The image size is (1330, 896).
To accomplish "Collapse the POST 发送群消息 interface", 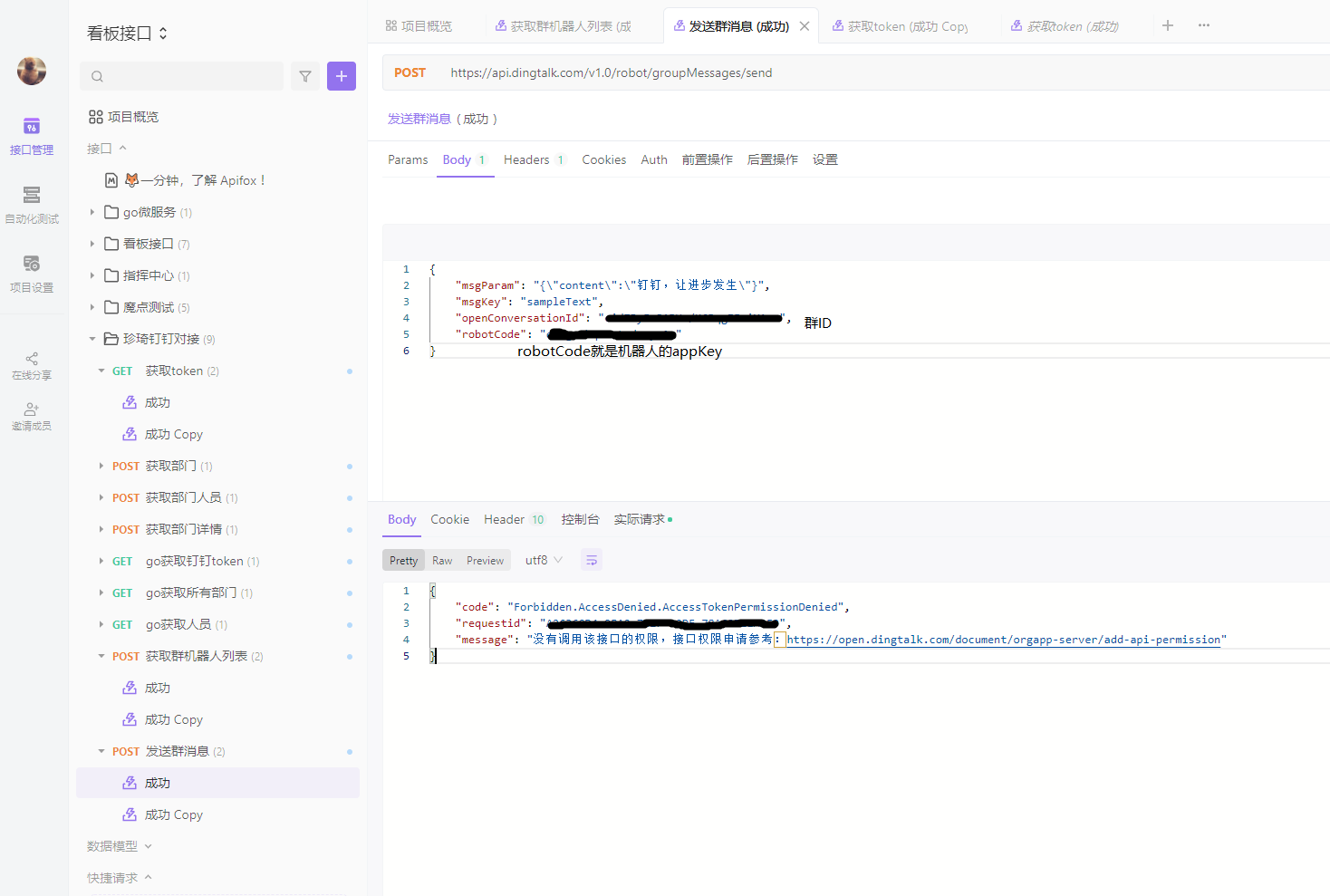I will coord(101,751).
